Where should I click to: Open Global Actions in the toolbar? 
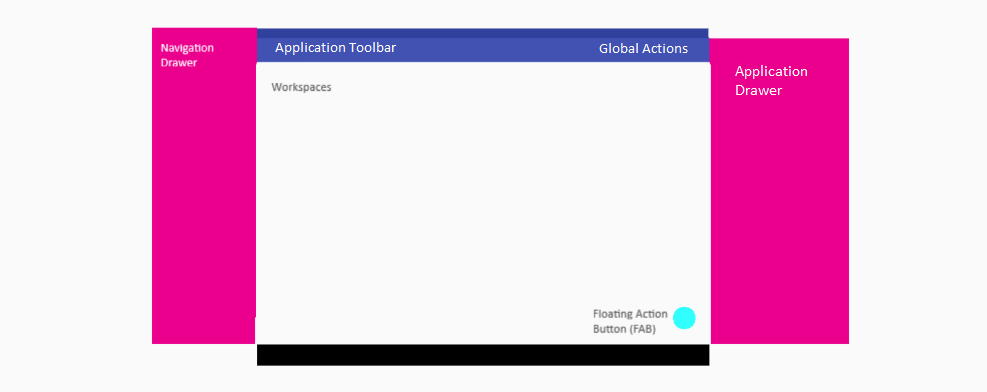643,48
